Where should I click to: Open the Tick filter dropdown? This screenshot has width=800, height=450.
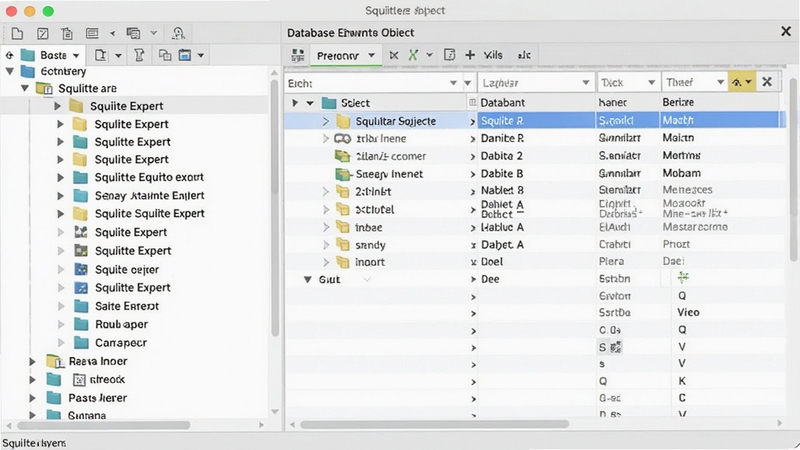(652, 82)
